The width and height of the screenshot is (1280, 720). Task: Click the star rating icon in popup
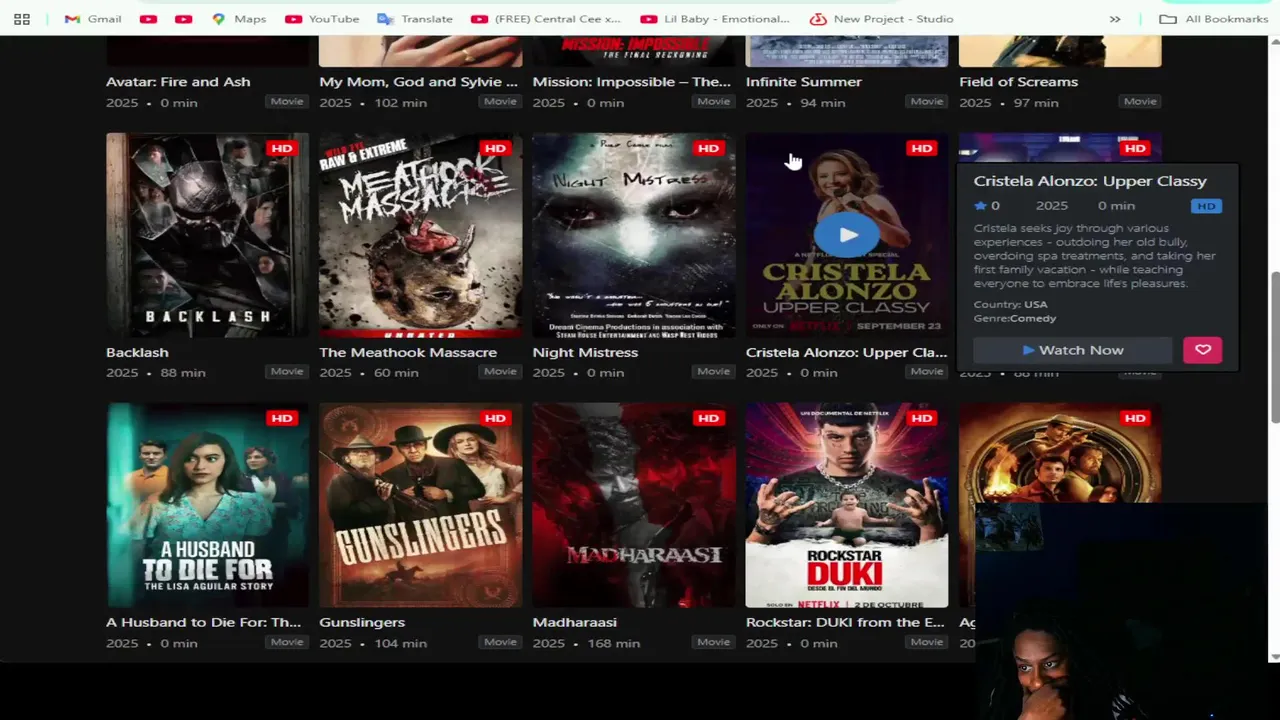pyautogui.click(x=980, y=206)
